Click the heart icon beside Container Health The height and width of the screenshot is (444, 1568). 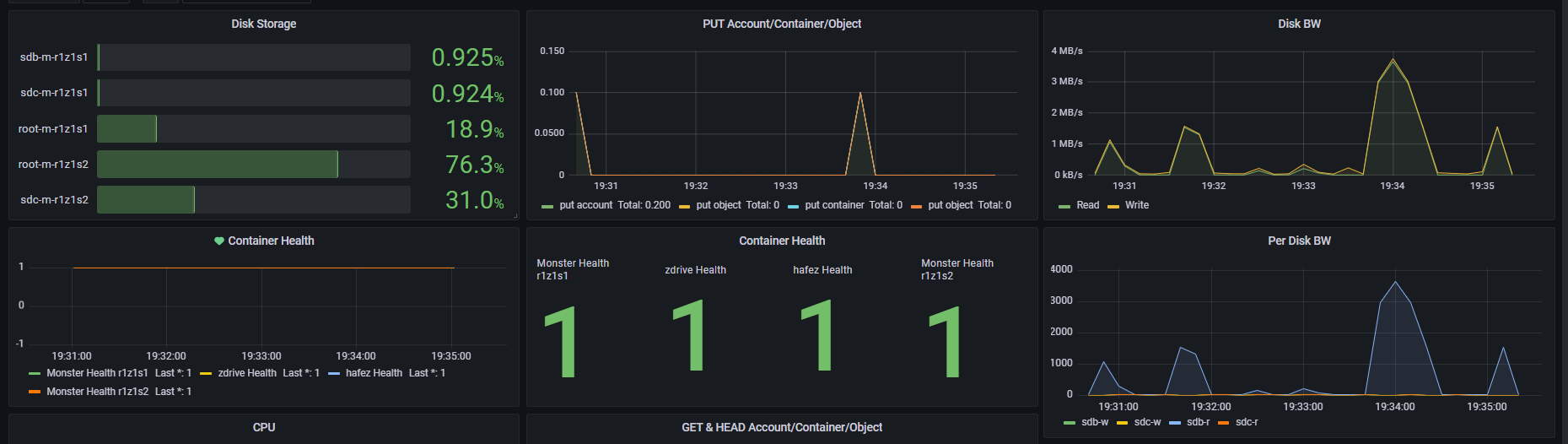point(219,241)
